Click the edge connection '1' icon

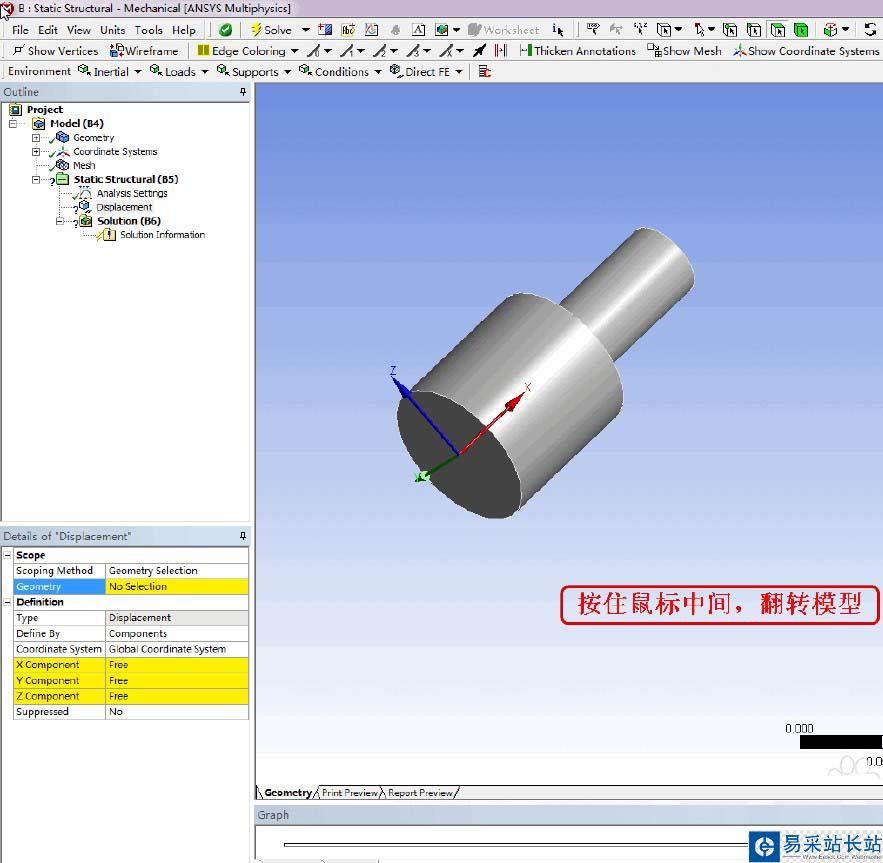(x=347, y=51)
